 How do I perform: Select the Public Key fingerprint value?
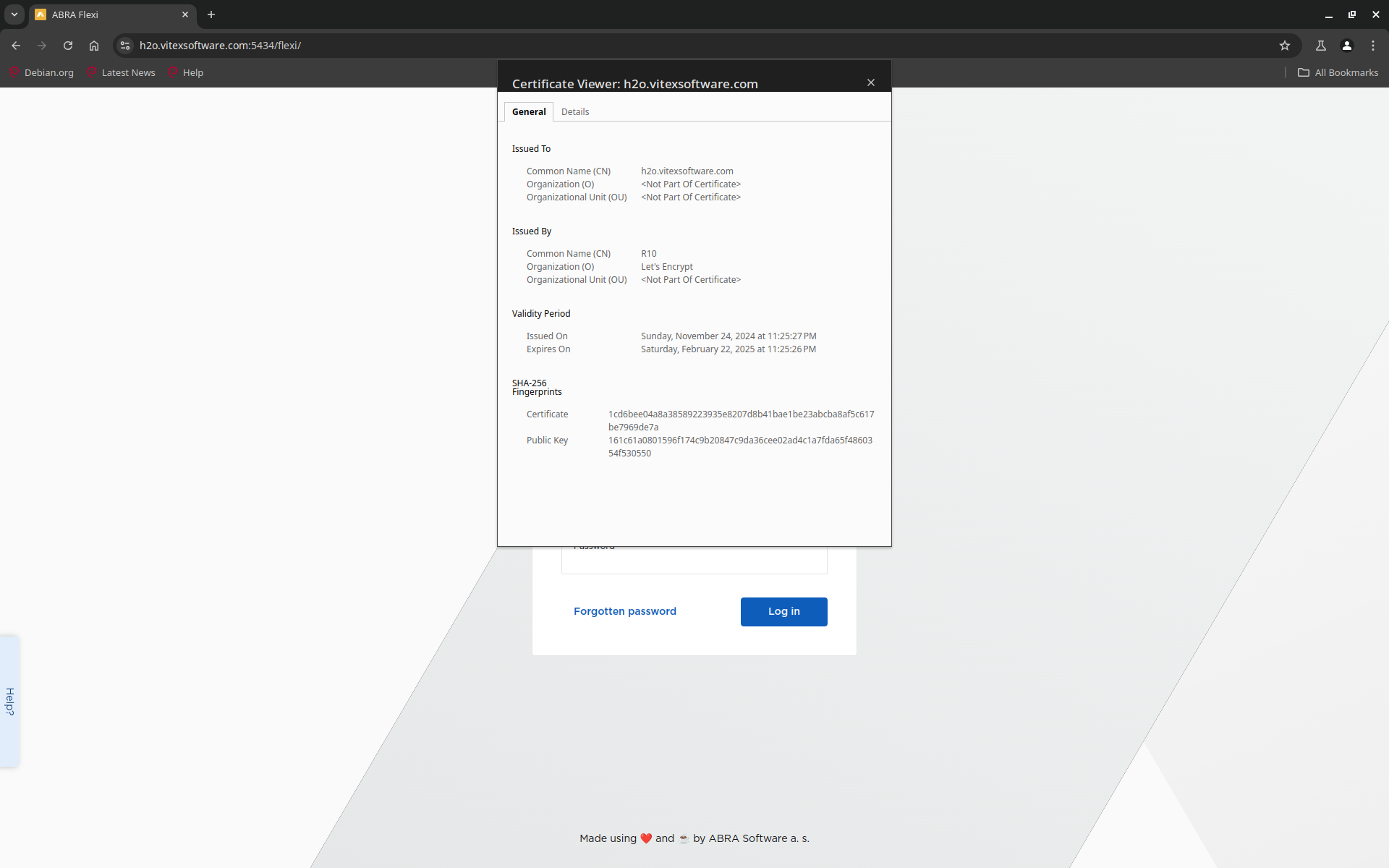[x=741, y=447]
